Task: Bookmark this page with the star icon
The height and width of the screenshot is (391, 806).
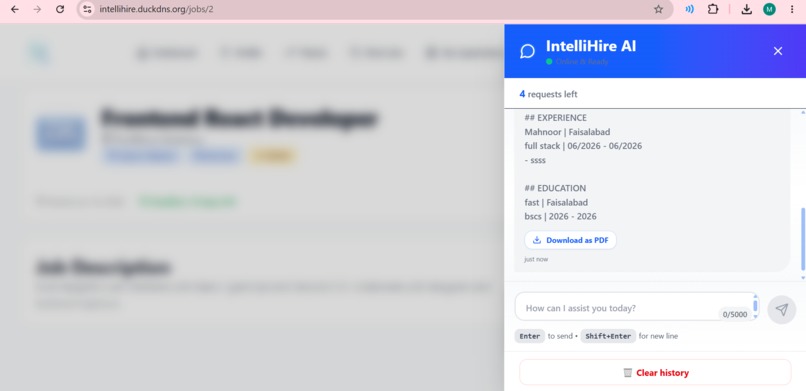Action: click(x=658, y=9)
